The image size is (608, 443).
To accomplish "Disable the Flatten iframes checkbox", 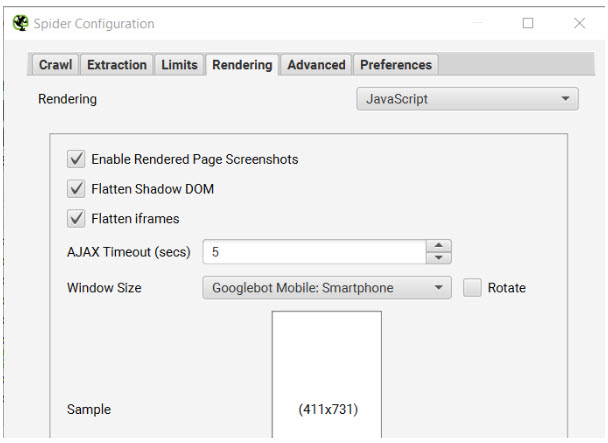I will [x=76, y=218].
